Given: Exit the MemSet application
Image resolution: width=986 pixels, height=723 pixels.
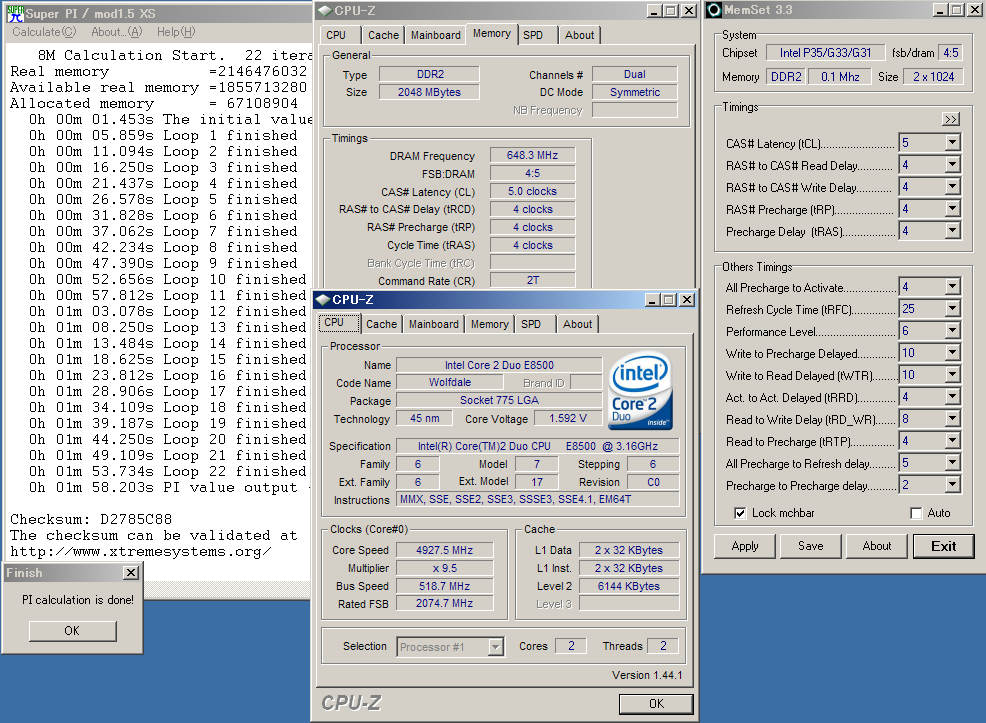Looking at the screenshot, I should [x=943, y=546].
